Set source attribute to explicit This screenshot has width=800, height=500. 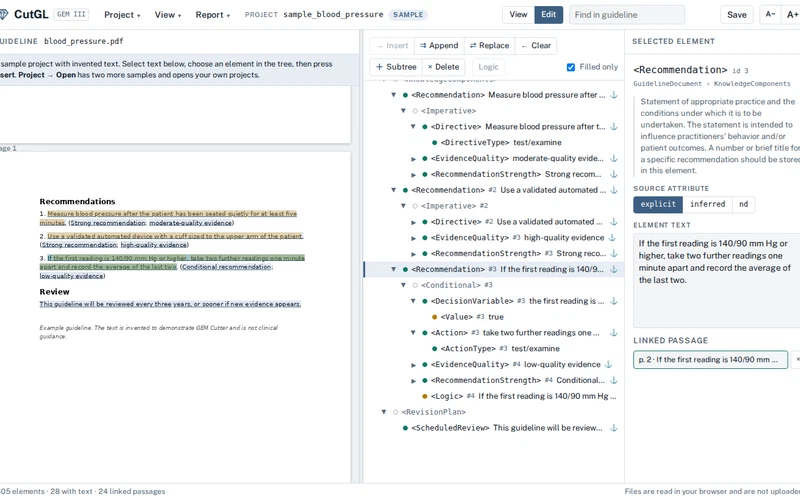coord(658,204)
